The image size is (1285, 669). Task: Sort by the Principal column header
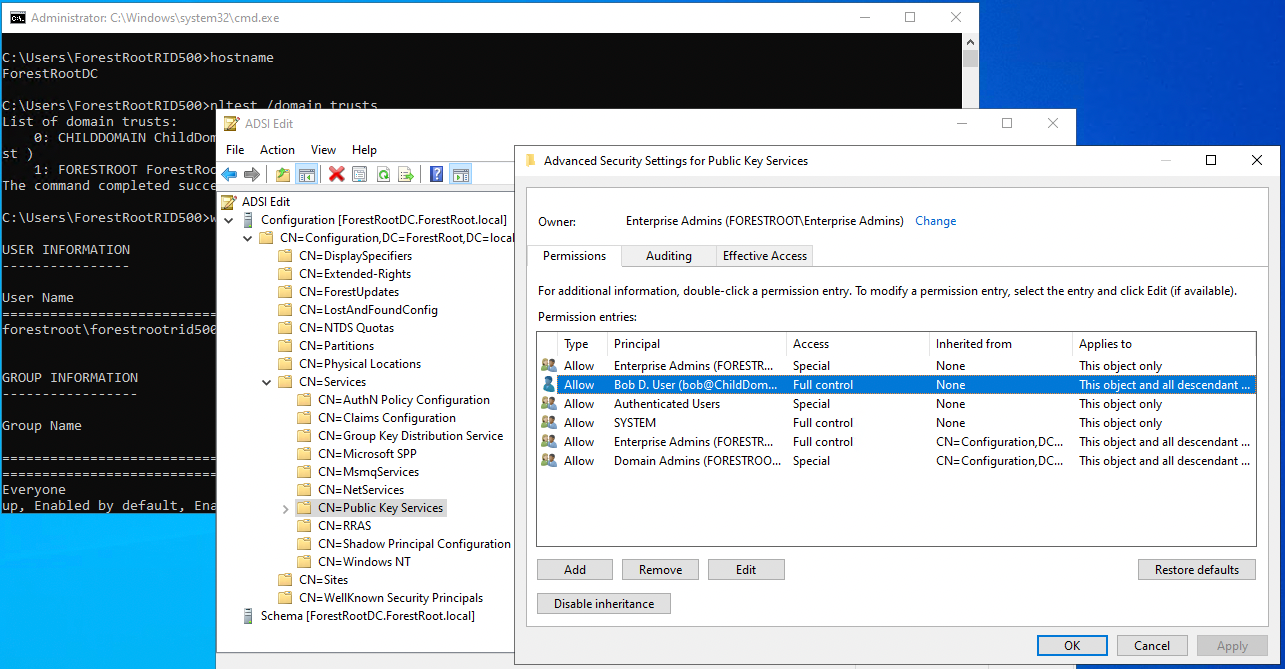point(697,344)
